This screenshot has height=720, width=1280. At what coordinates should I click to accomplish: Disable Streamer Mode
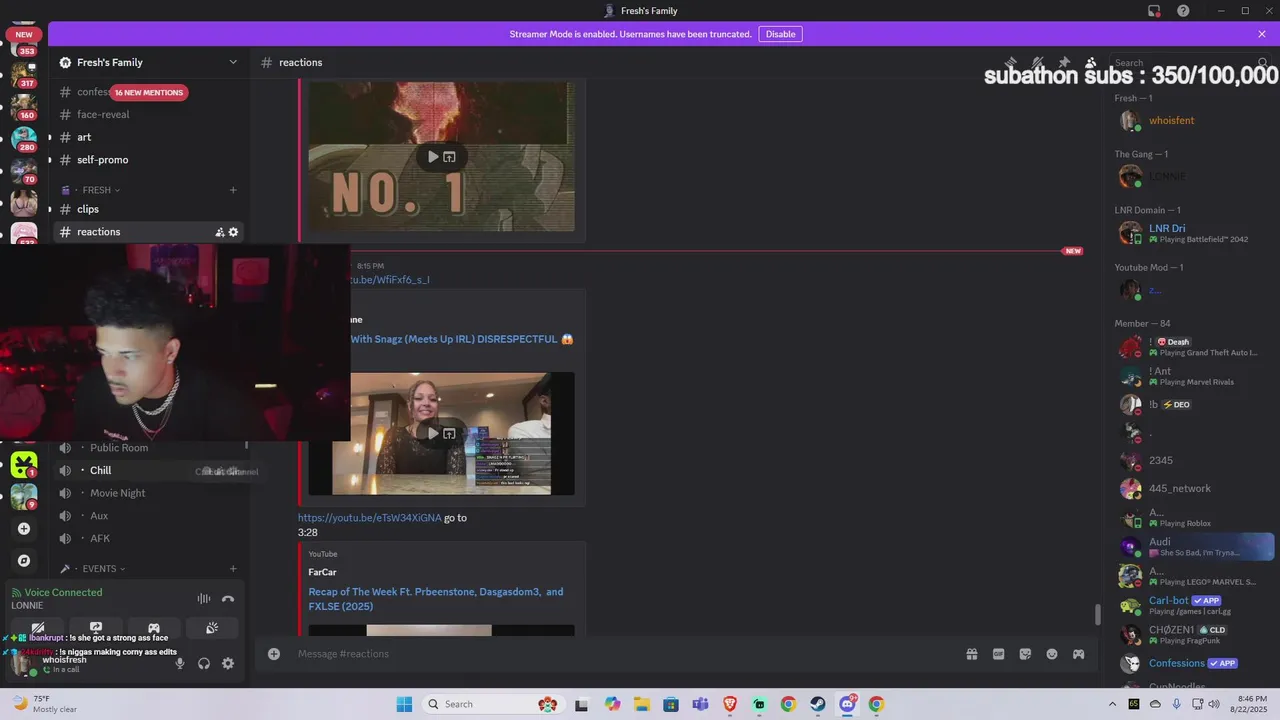[x=780, y=34]
